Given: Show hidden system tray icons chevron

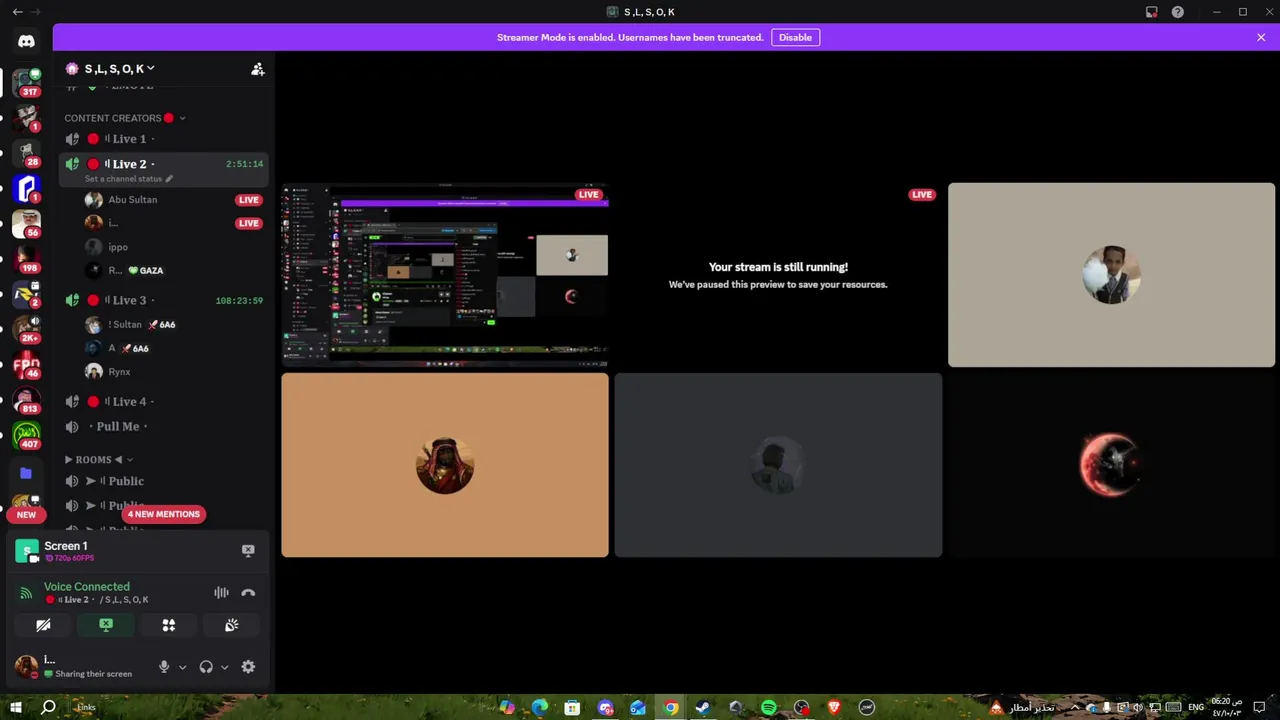Looking at the screenshot, I should [x=1075, y=708].
